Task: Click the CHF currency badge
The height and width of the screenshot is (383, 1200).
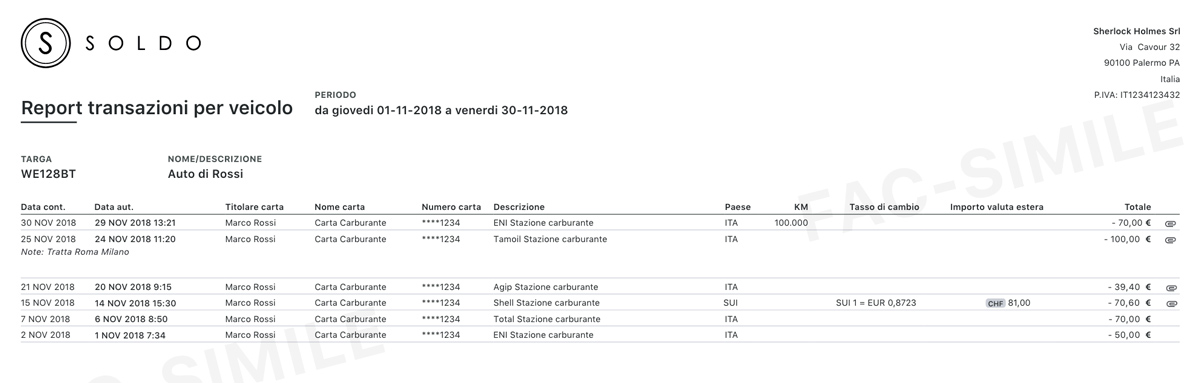Action: coord(995,303)
